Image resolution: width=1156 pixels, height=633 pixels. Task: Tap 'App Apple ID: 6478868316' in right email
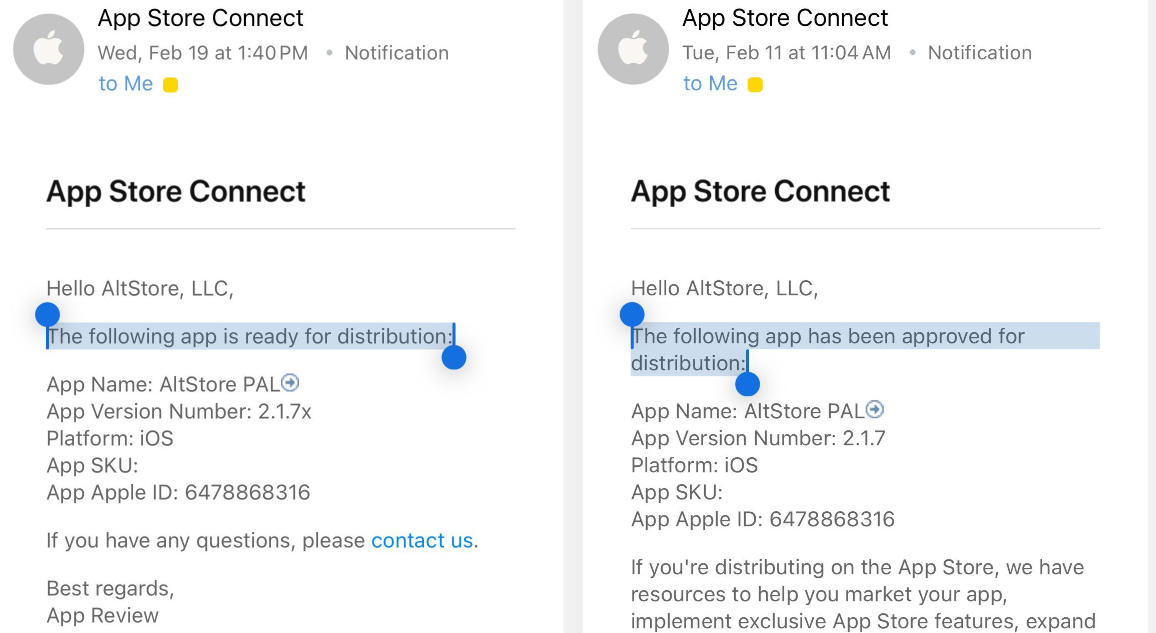763,520
